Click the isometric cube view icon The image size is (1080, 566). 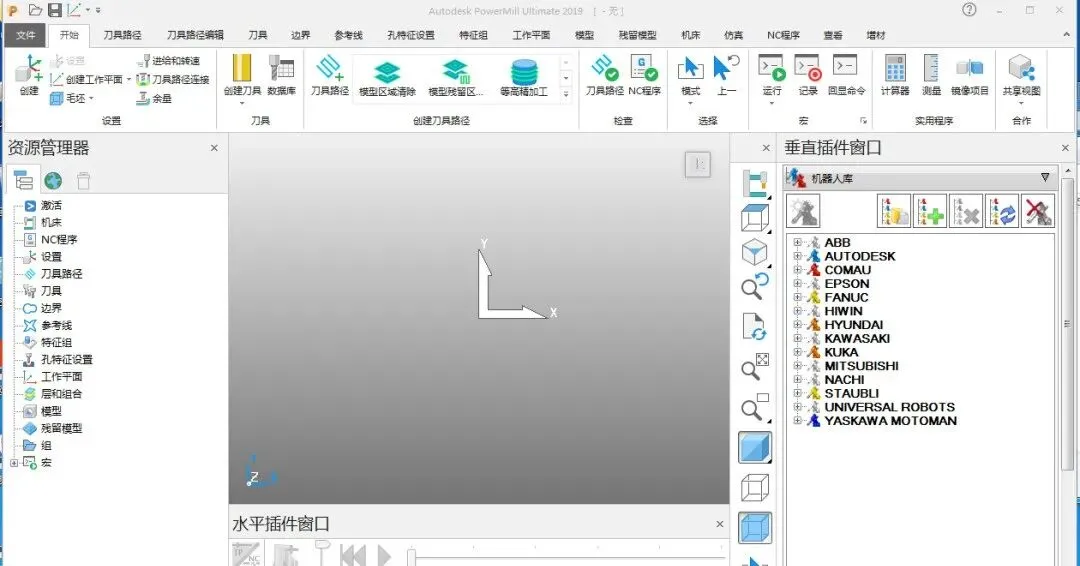coord(754,252)
